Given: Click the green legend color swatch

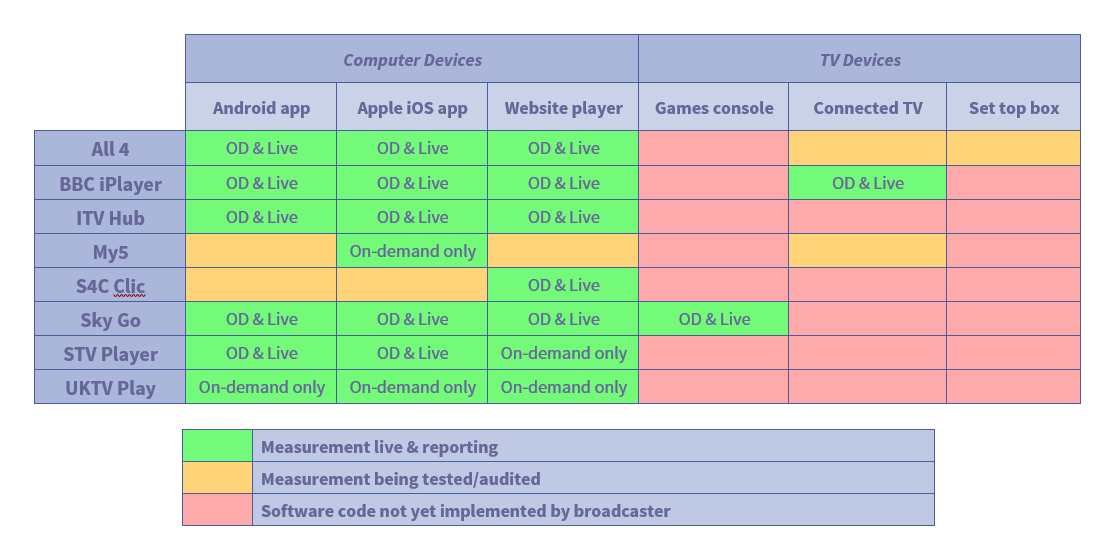Looking at the screenshot, I should coord(217,446).
